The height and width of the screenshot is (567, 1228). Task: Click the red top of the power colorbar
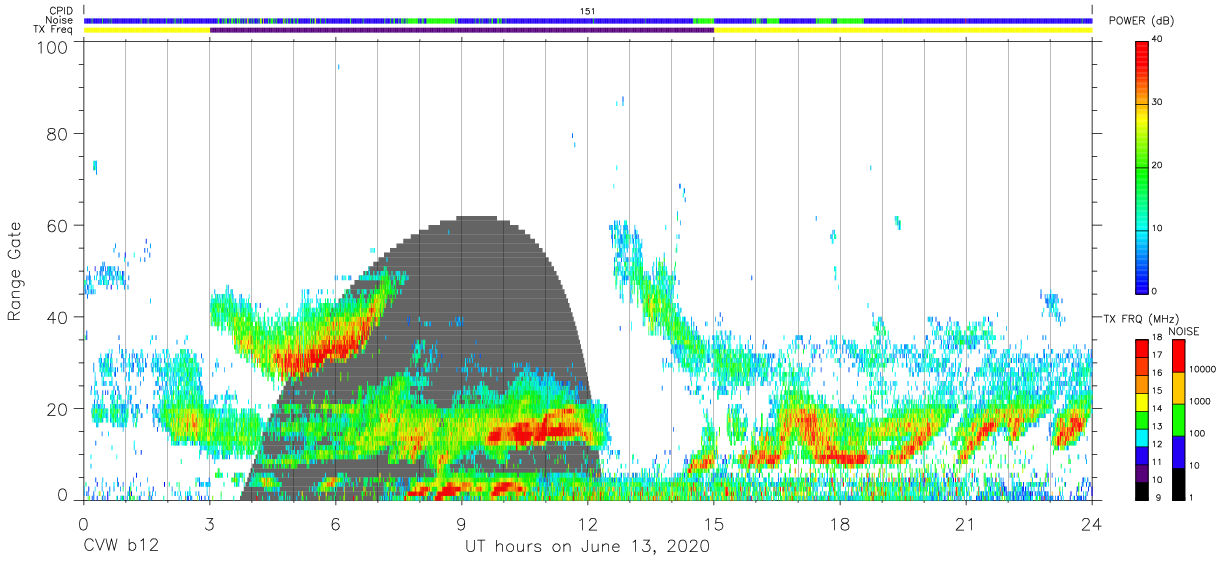(1141, 55)
